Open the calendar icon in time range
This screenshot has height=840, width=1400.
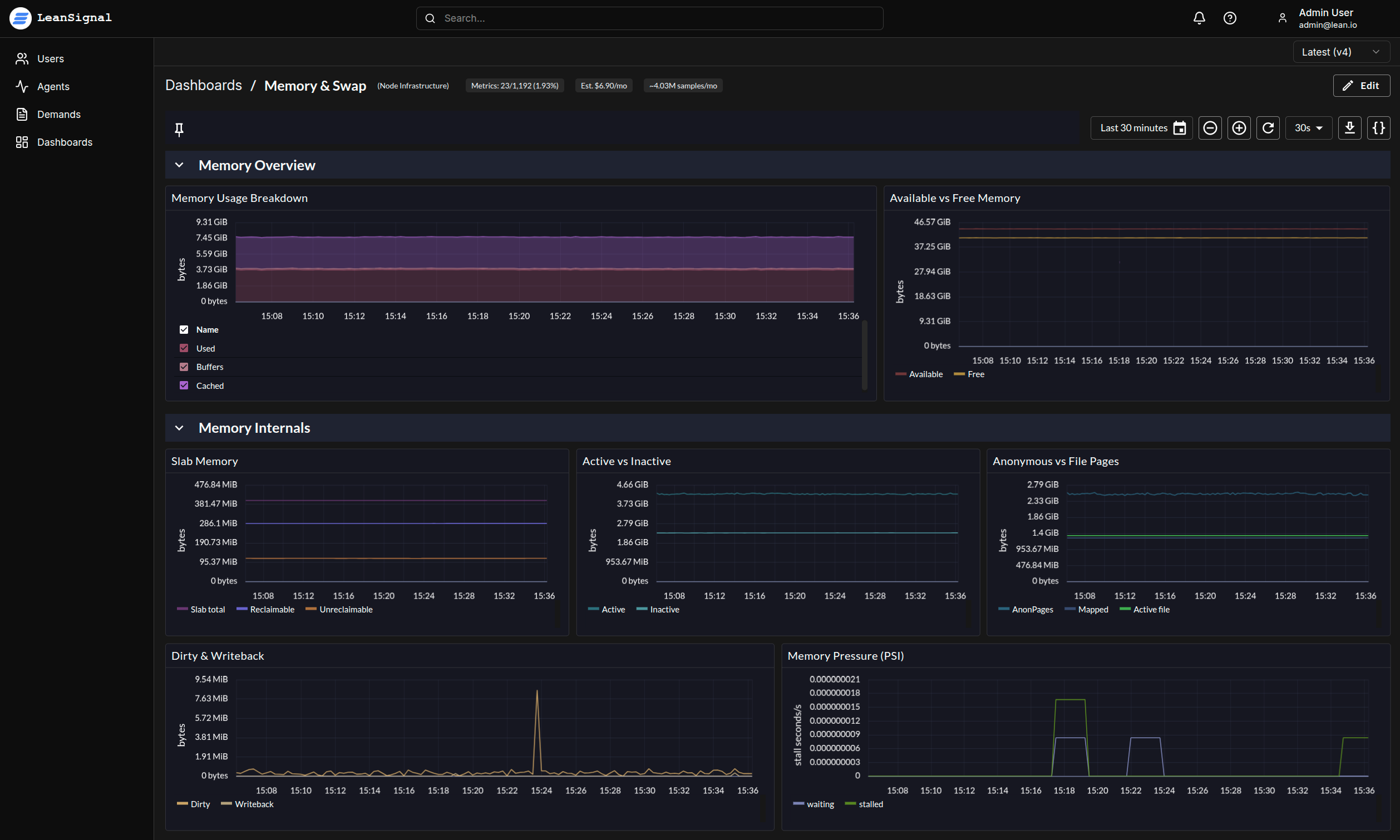point(1180,128)
